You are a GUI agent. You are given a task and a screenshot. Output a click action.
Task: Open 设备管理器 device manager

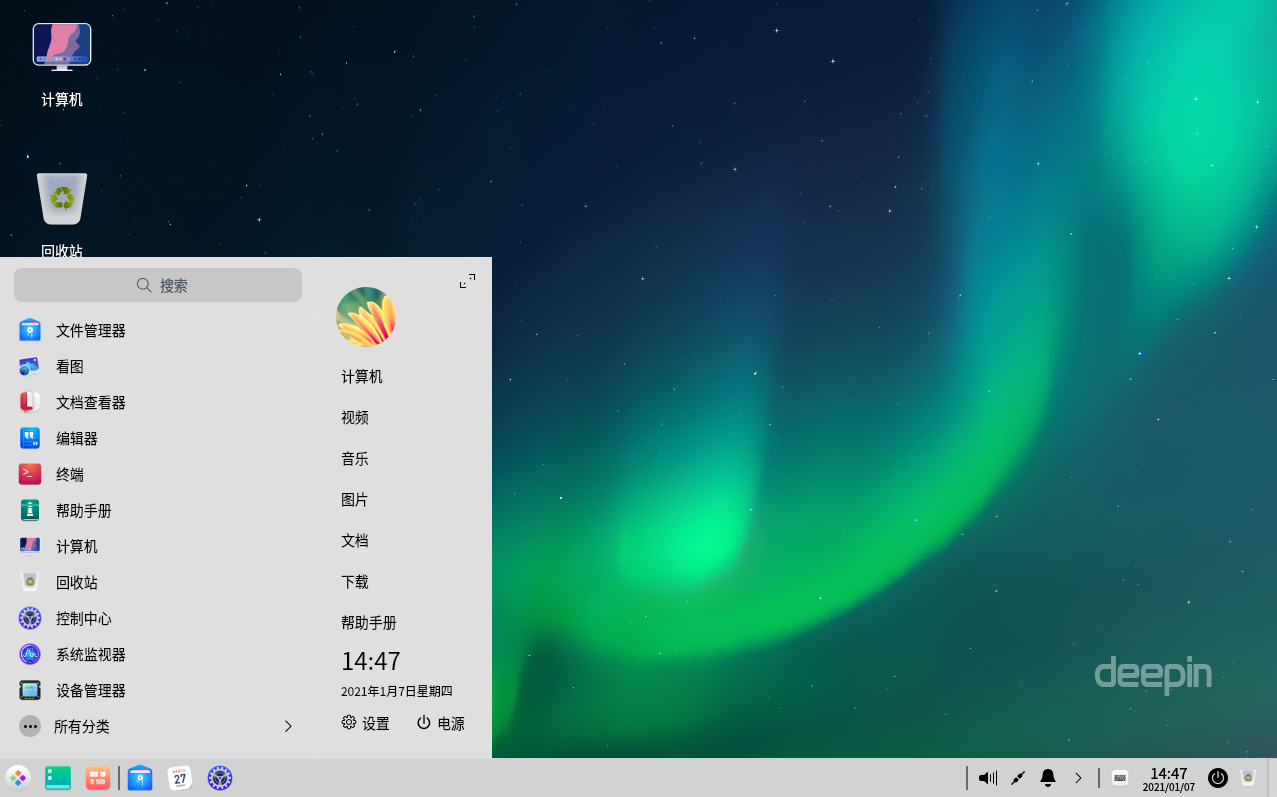tap(90, 691)
